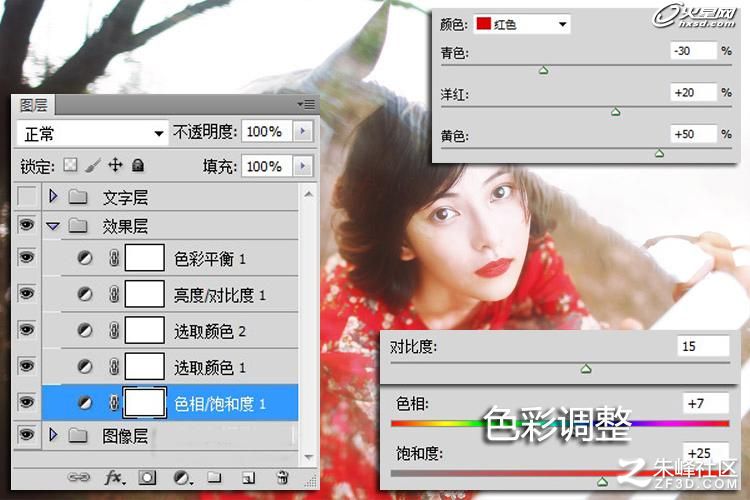Click adjustment icon of 亮度/对比度 1 layer
This screenshot has height=500, width=750.
tap(85, 293)
